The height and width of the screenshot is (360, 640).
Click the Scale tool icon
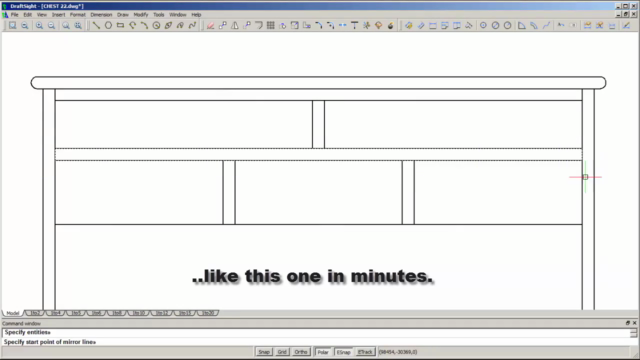tap(295, 25)
